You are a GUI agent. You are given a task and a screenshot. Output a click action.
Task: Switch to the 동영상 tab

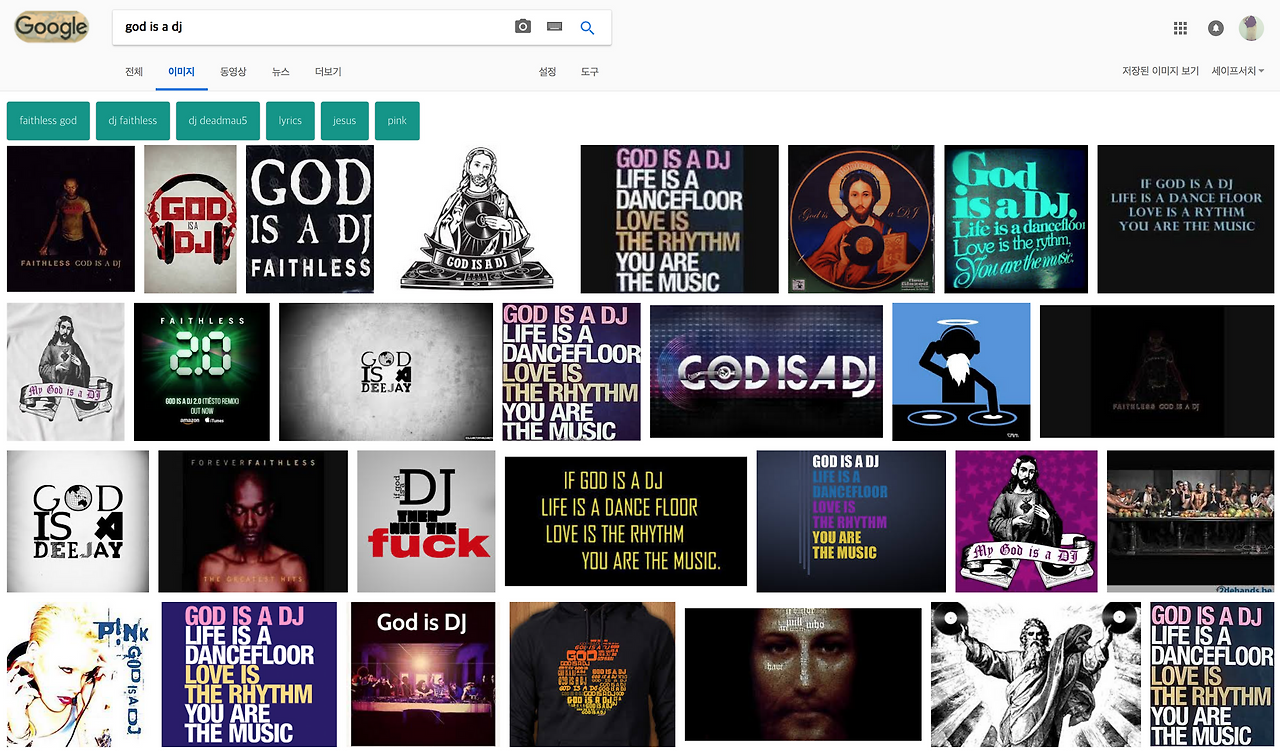pyautogui.click(x=234, y=71)
